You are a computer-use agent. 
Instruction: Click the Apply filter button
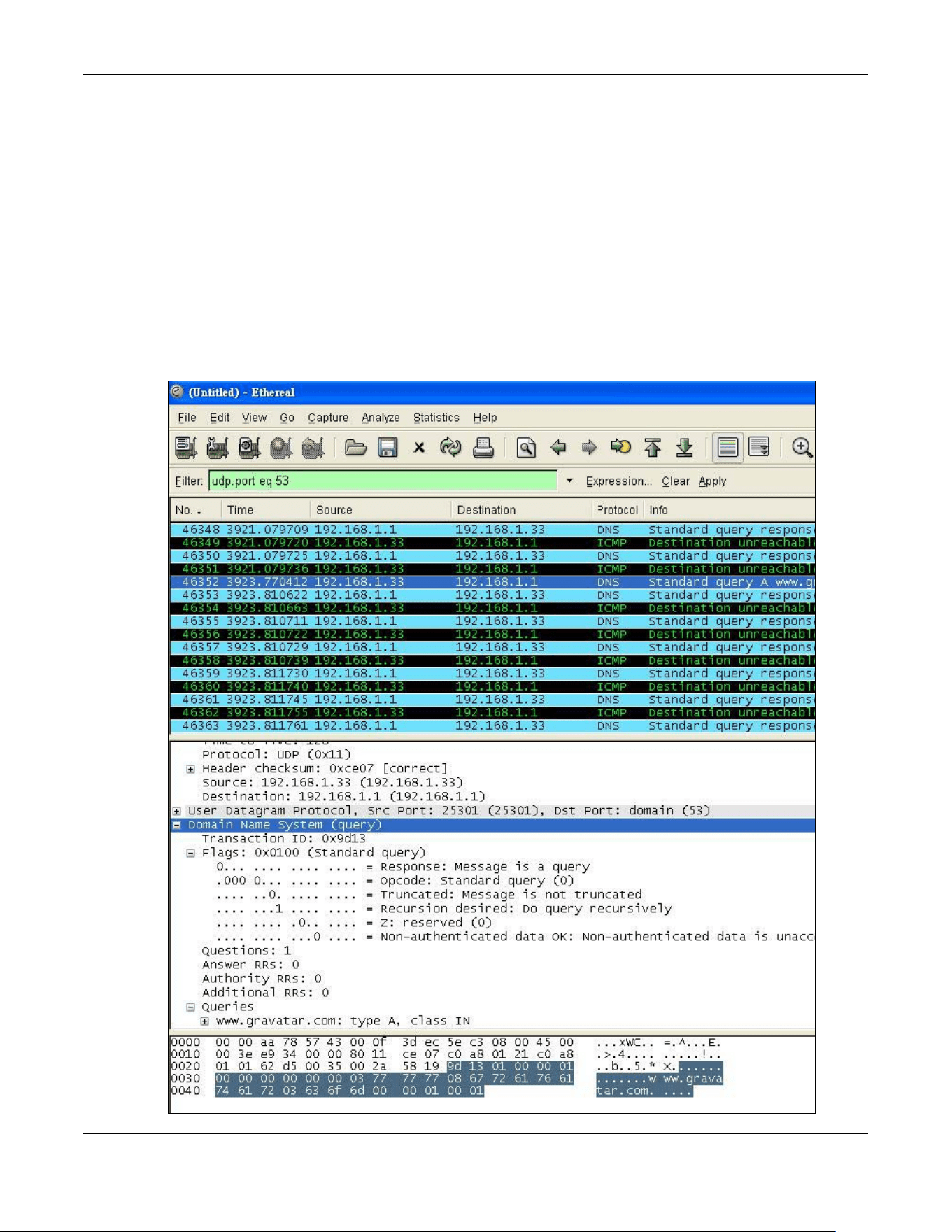712,481
